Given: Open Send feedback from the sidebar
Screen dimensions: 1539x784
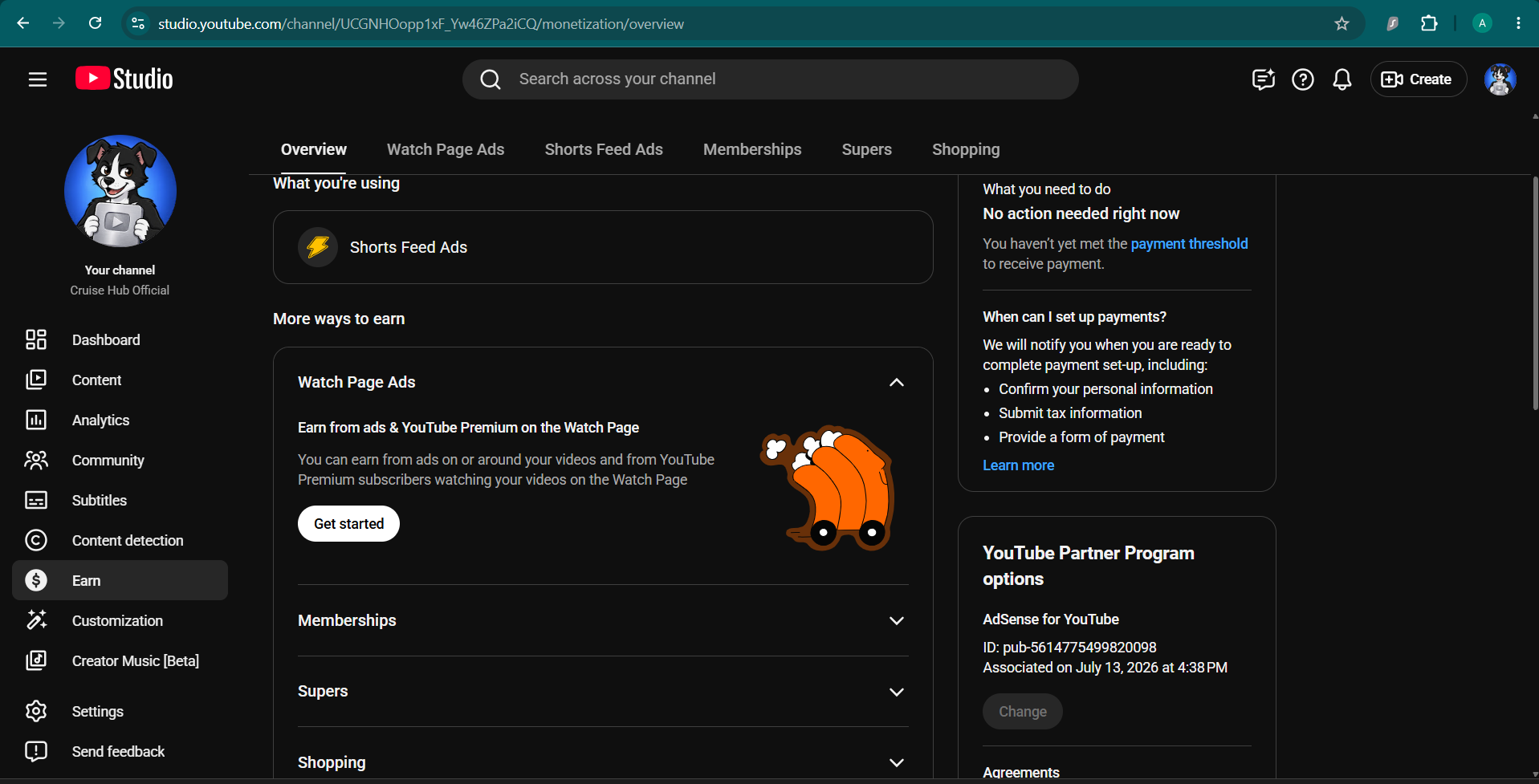Looking at the screenshot, I should click(x=120, y=751).
